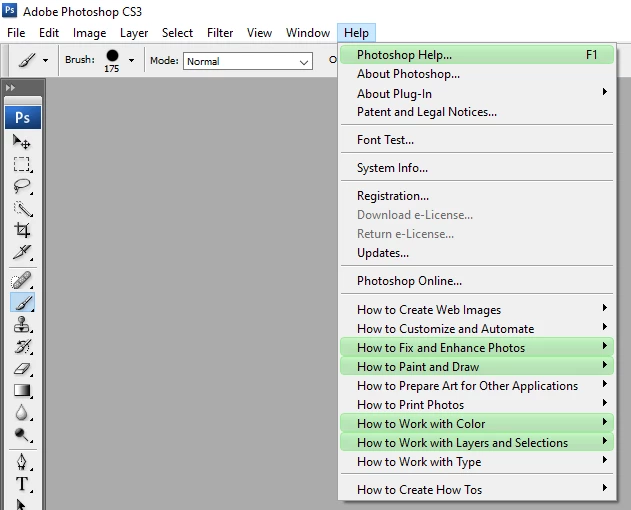Viewport: 631px width, 510px height.
Task: Expand How to Paint and Draw
Action: [477, 367]
